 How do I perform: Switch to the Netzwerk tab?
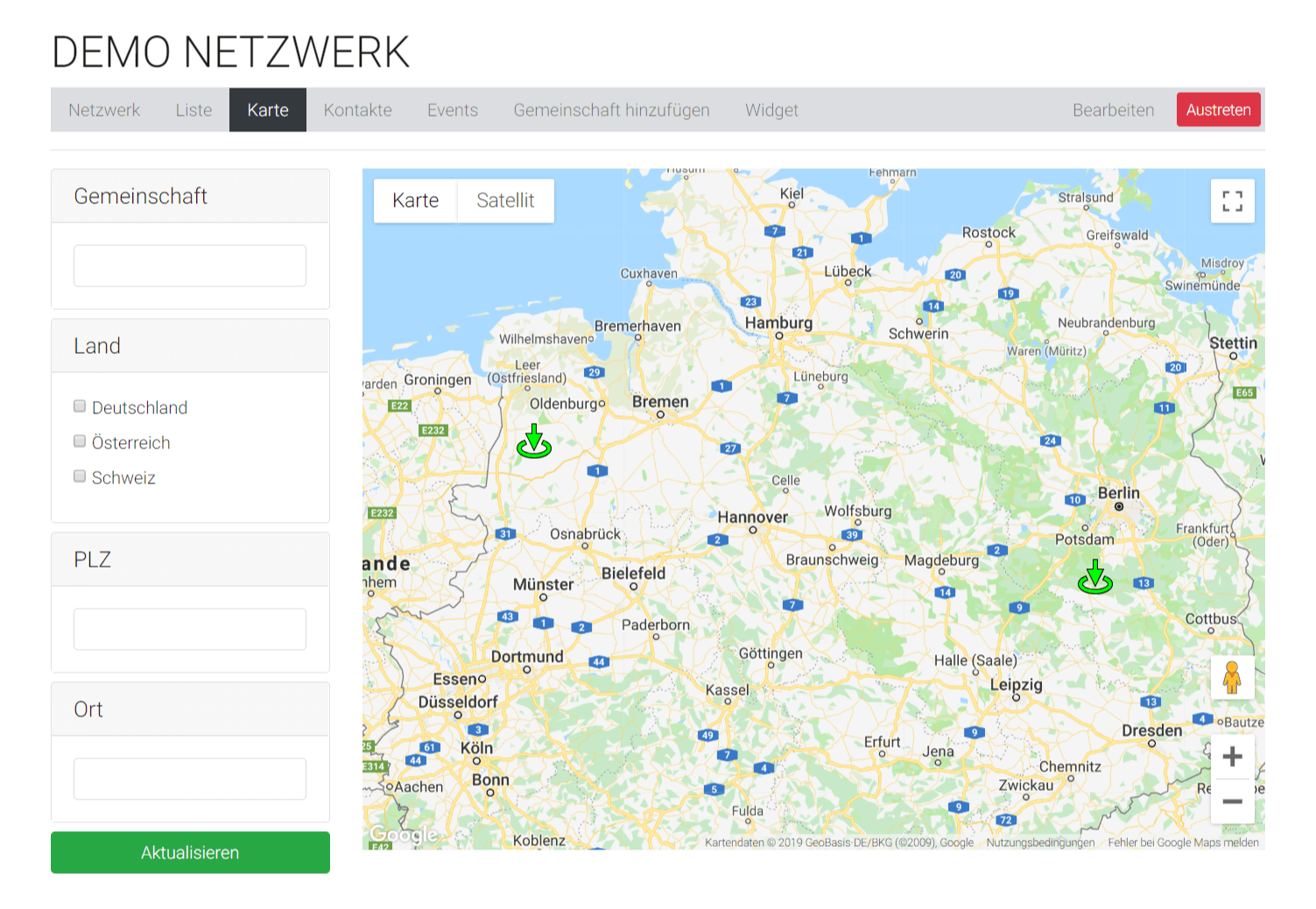pos(104,109)
